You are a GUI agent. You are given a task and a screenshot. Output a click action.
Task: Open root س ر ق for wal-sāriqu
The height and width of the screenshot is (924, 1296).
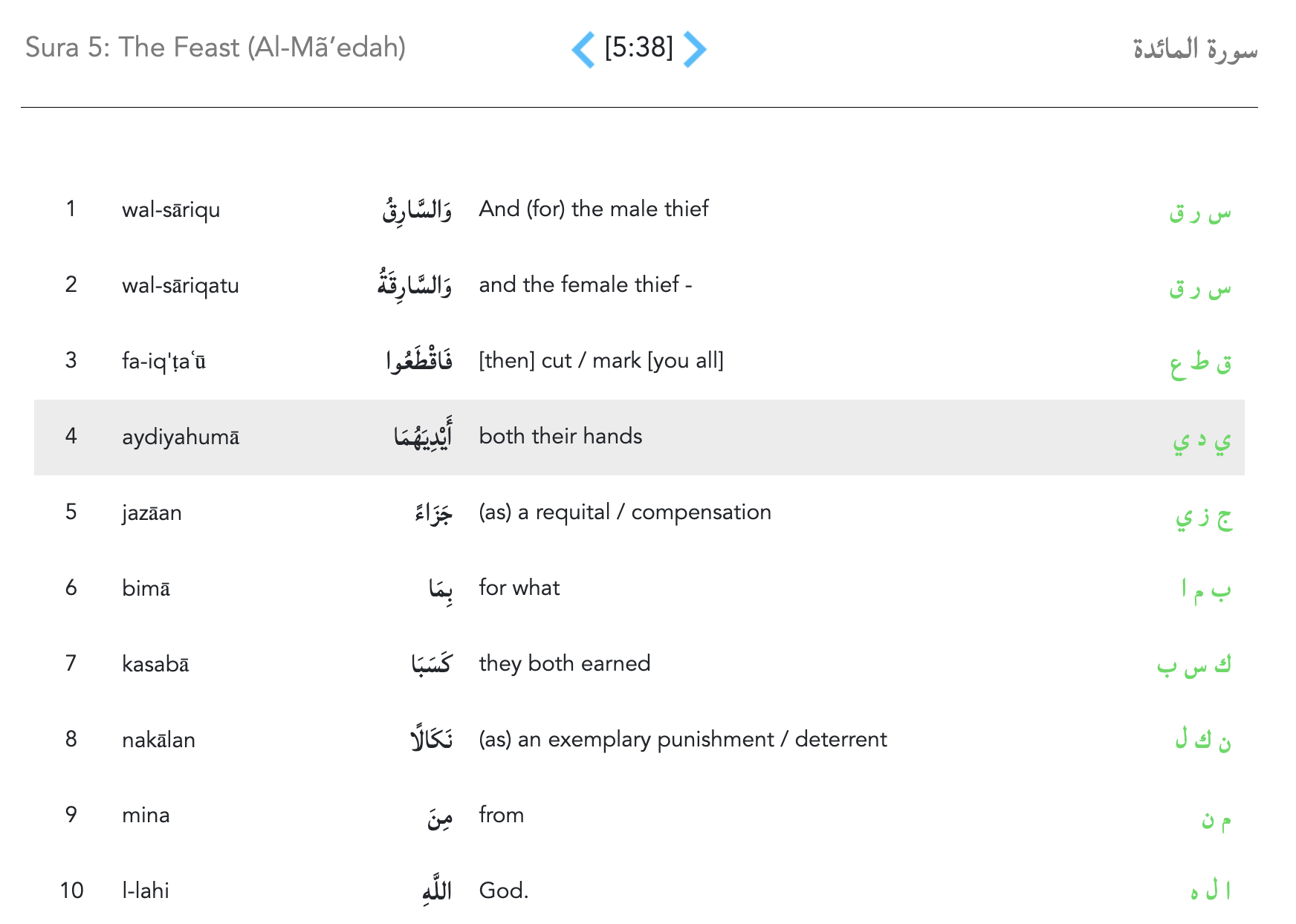1199,213
